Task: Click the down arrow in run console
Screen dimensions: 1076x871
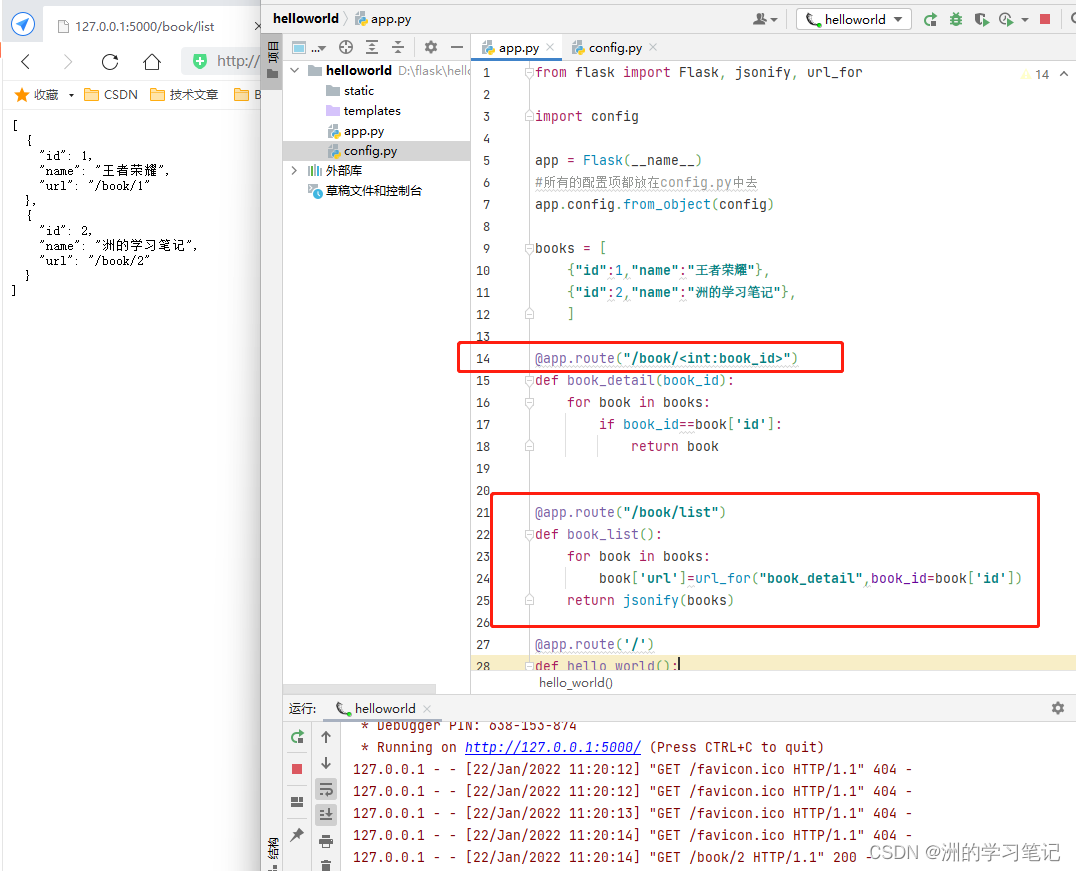Action: [x=326, y=763]
